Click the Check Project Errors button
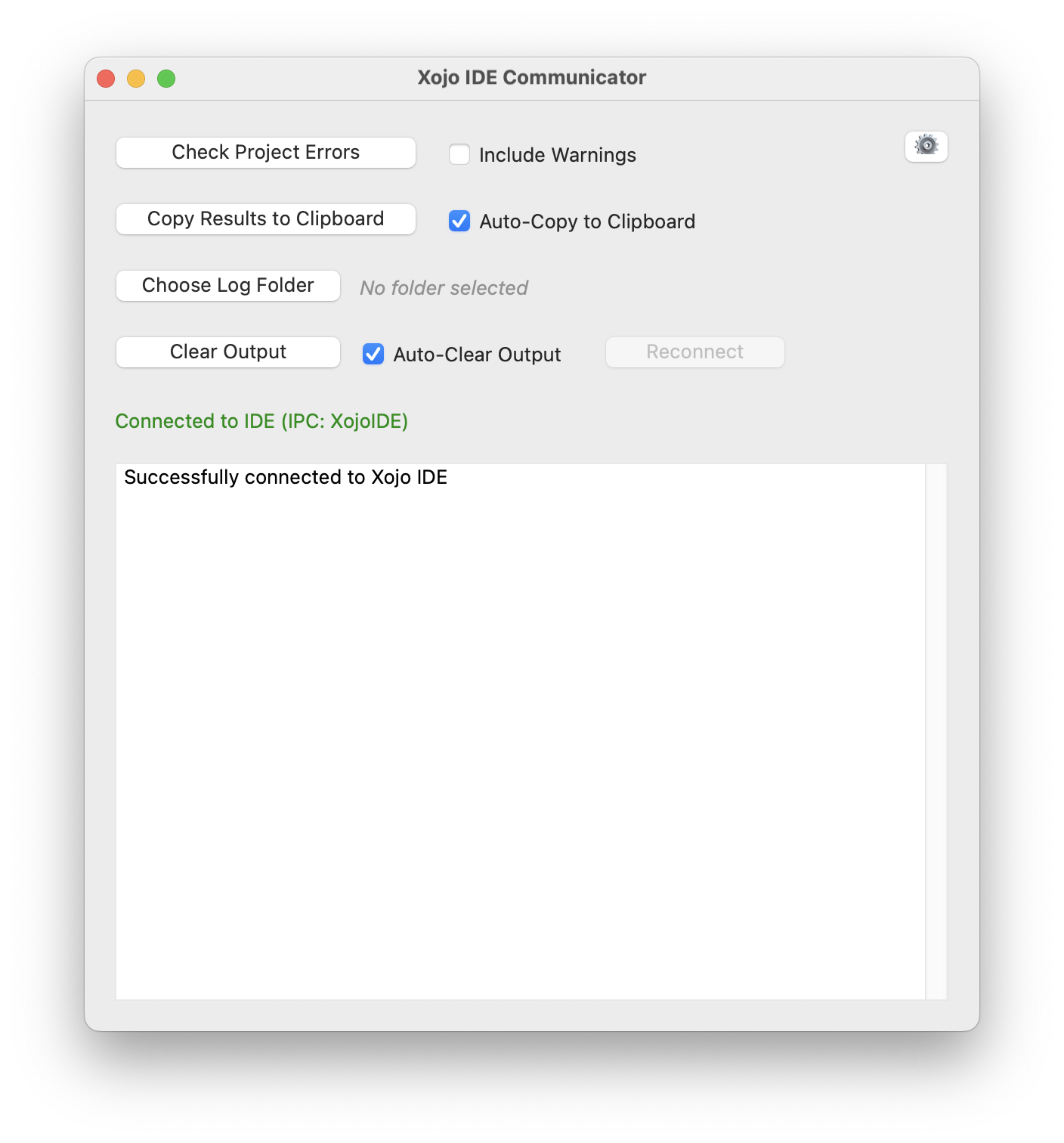Viewport: 1064px width, 1143px height. tap(265, 153)
